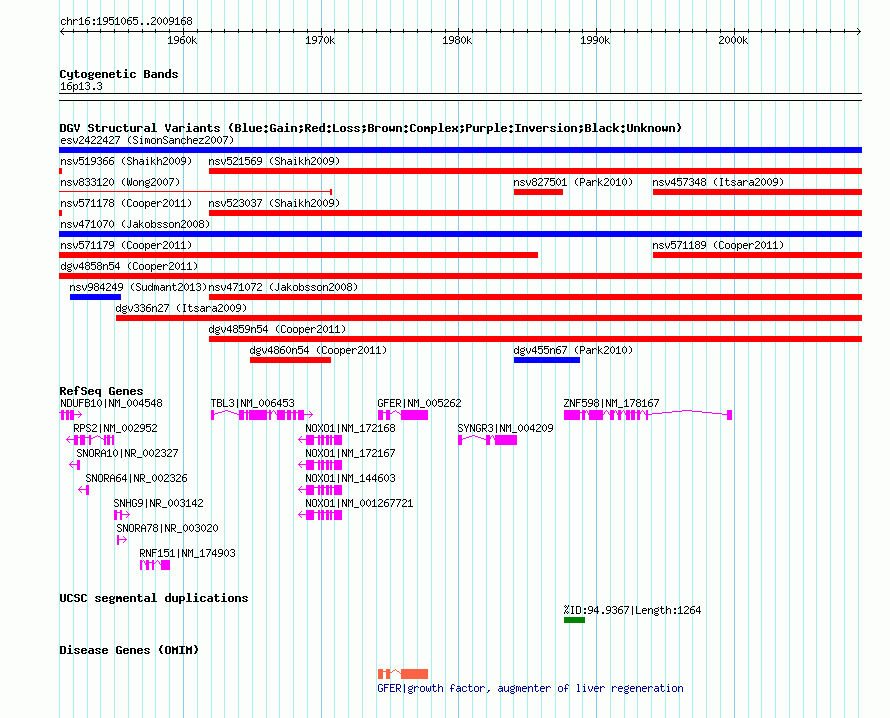
Task: Select Disease Genes (OMIM) track title
Action: coord(129,650)
